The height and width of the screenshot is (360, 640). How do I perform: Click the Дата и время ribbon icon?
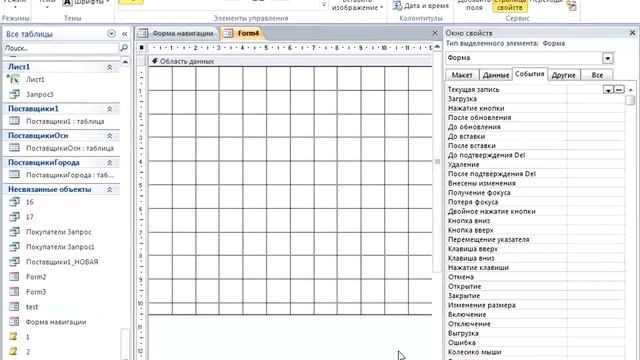pyautogui.click(x=397, y=6)
